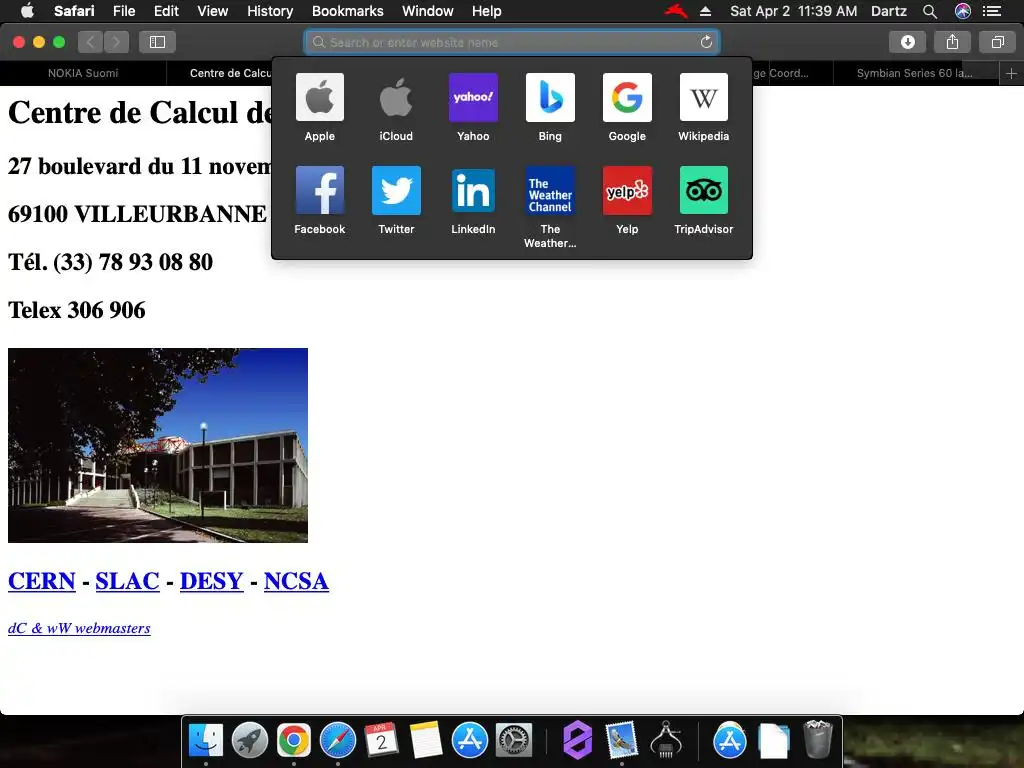Show tab overview

(x=997, y=42)
